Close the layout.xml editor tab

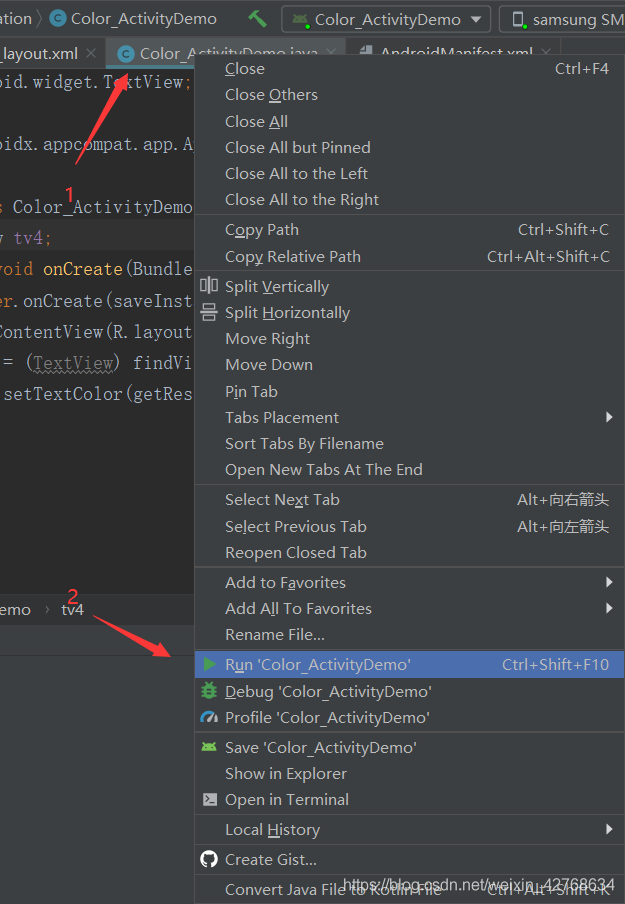(x=91, y=53)
